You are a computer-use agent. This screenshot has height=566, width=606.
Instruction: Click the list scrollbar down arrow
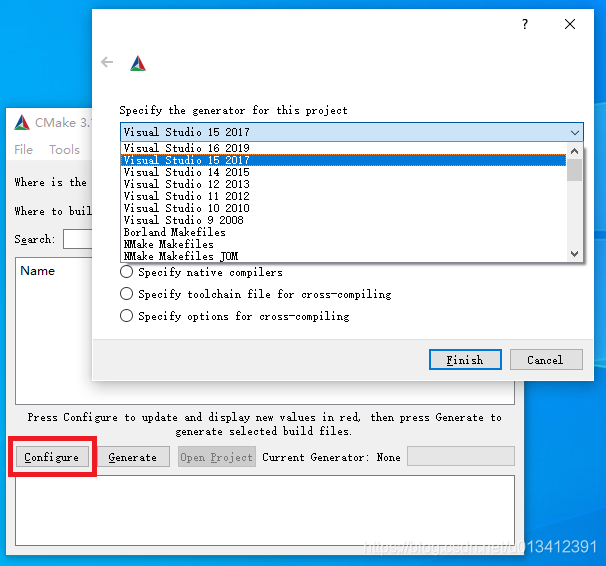574,253
